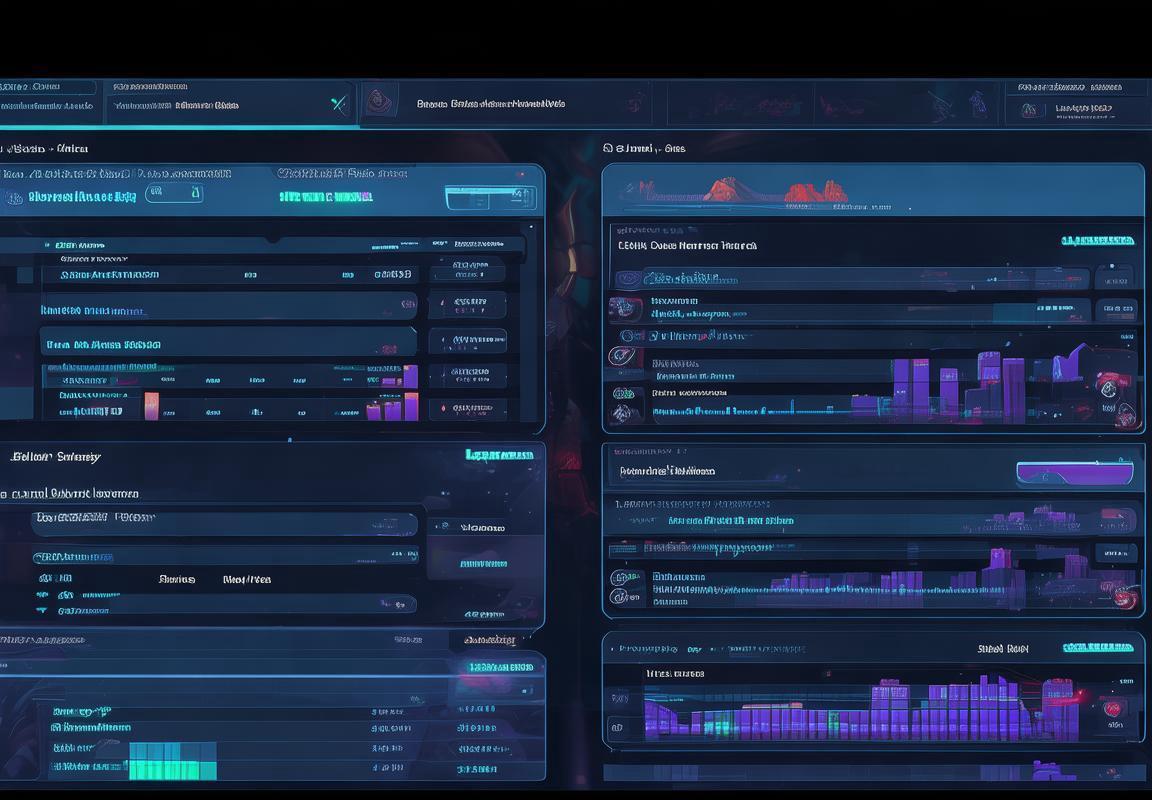Screen dimensions: 1152x800
Task: Select the round badge icon in the upper-left panel header
Action: pyautogui.click(x=13, y=197)
